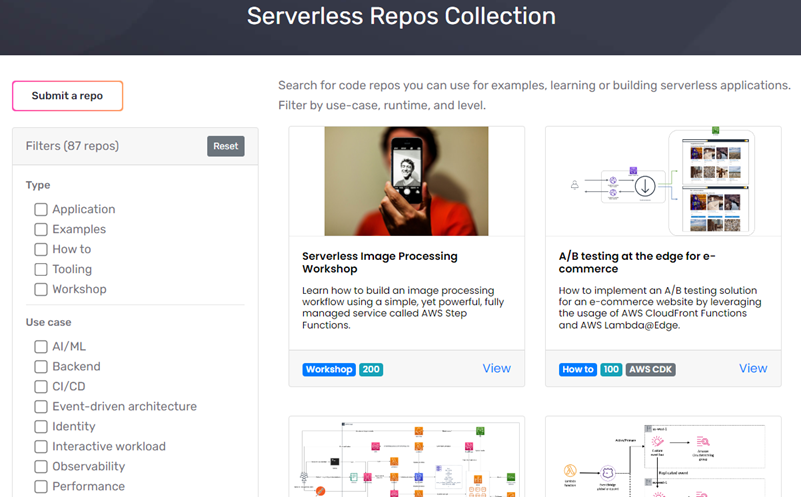The width and height of the screenshot is (801, 497).
Task: Check the Examples type checkbox
Action: point(41,229)
